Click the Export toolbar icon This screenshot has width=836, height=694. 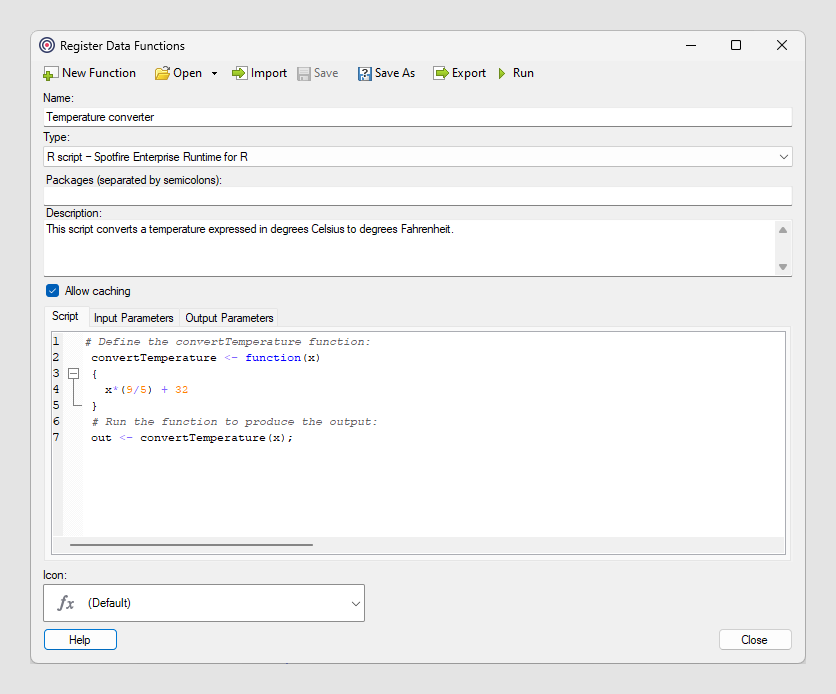tap(441, 73)
